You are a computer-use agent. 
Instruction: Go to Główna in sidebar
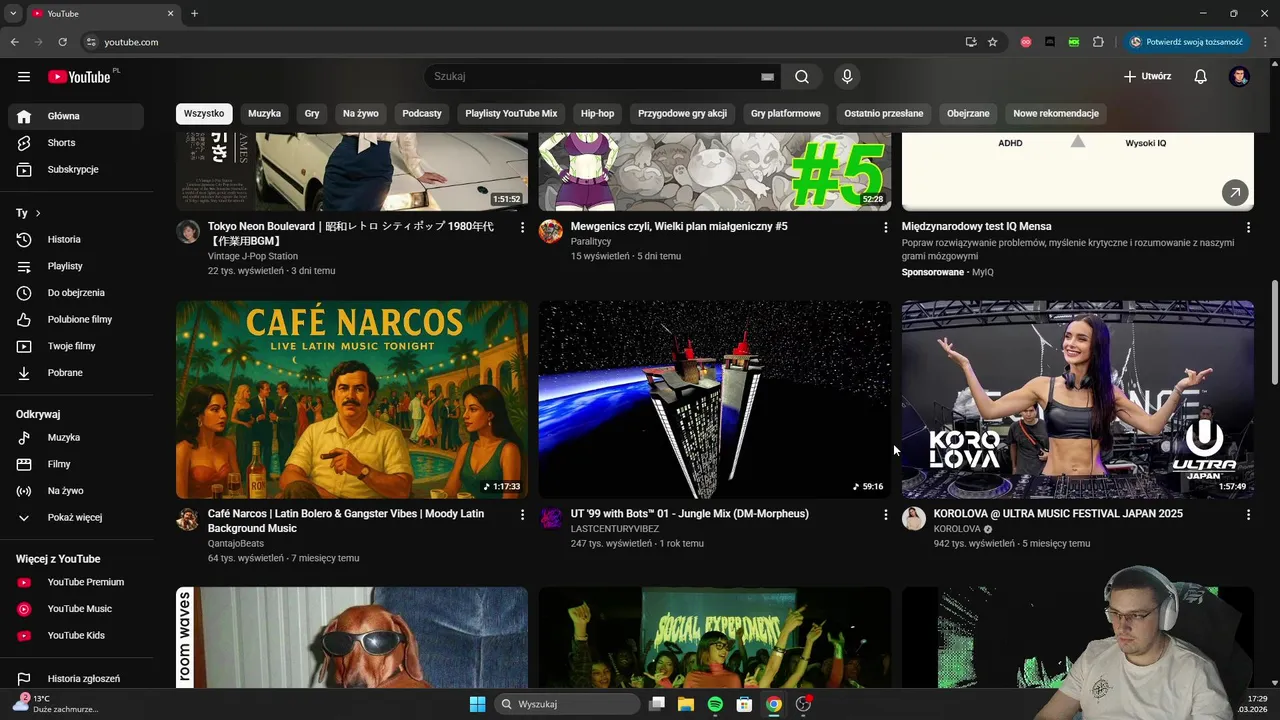point(76,116)
